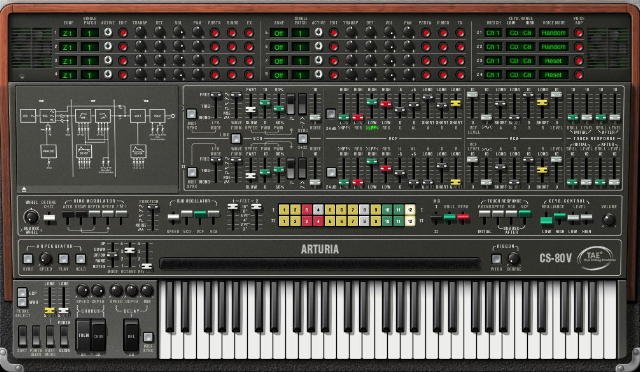
Task: Toggle the Active switch for voice 2
Action: coord(107,46)
